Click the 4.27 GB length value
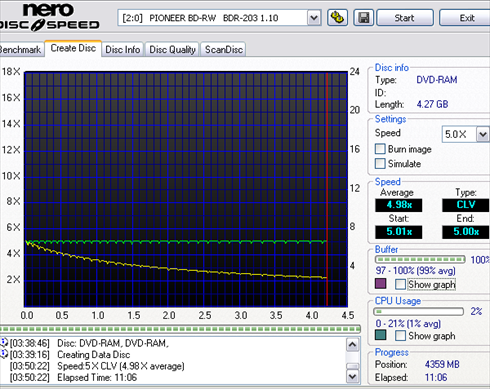The image size is (490, 389). coord(432,104)
